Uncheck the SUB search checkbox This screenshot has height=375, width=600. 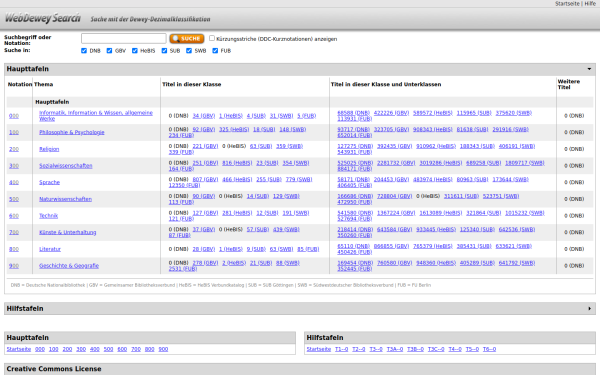click(164, 51)
